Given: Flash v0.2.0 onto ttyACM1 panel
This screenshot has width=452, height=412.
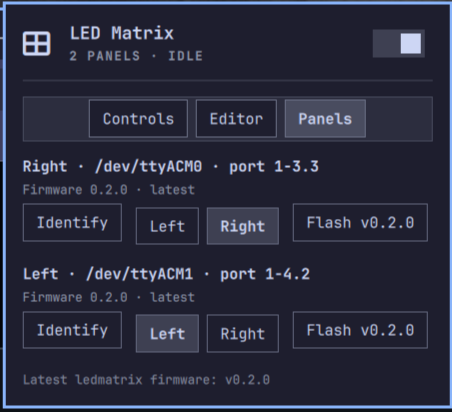Looking at the screenshot, I should coord(360,330).
